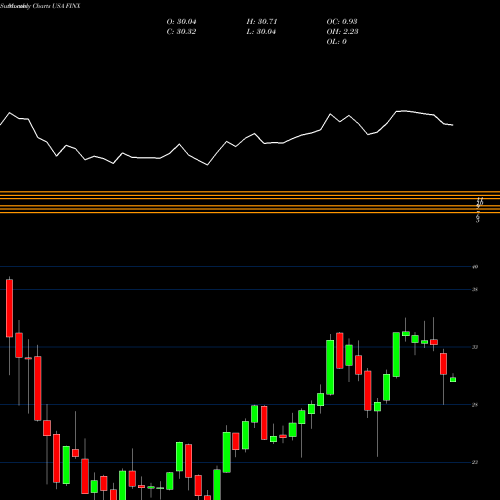Image resolution: width=500 pixels, height=500 pixels.
Task: Click the OC: 0.93 readout
Action: pos(342,22)
